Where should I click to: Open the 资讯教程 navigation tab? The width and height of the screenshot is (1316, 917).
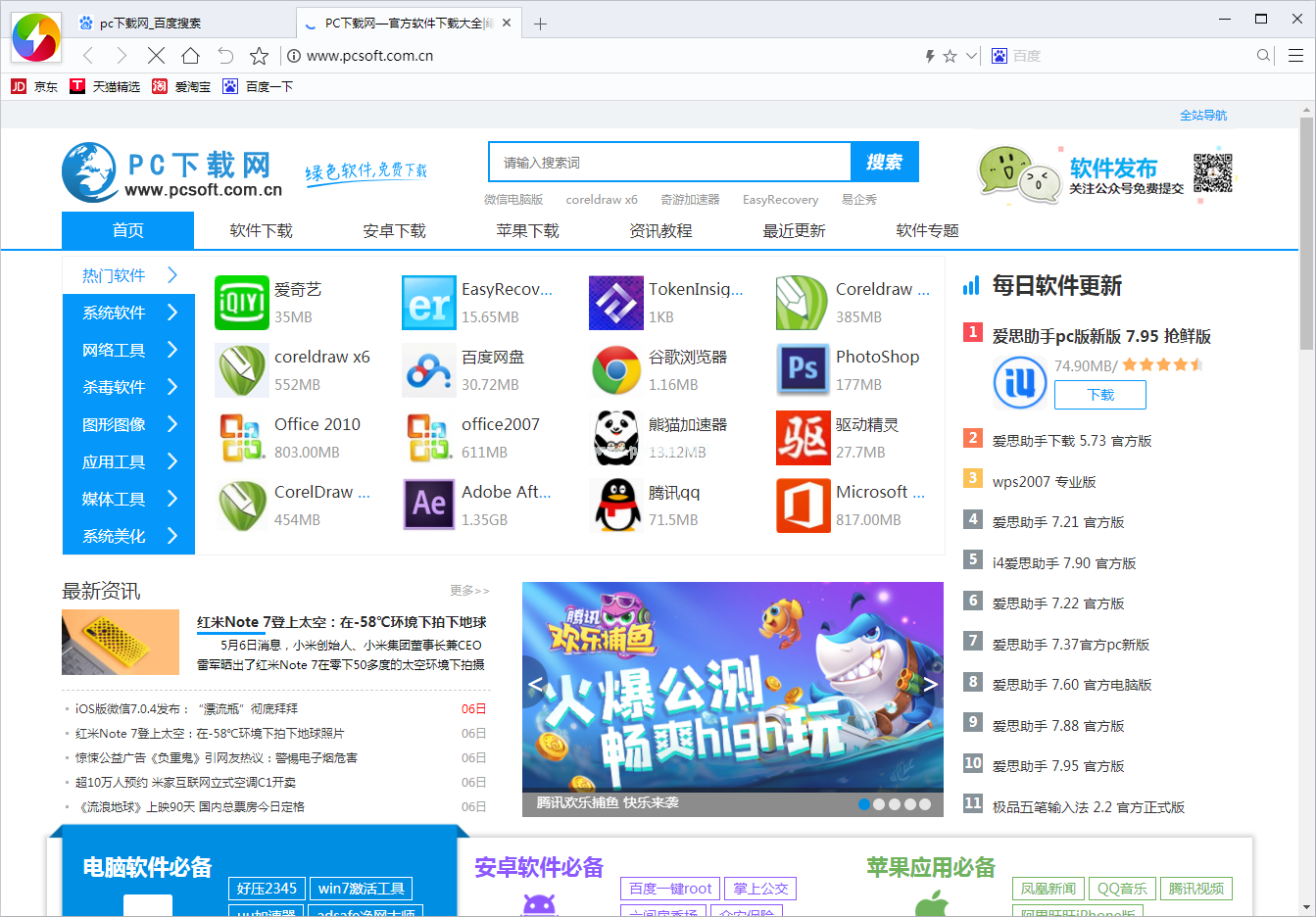660,230
